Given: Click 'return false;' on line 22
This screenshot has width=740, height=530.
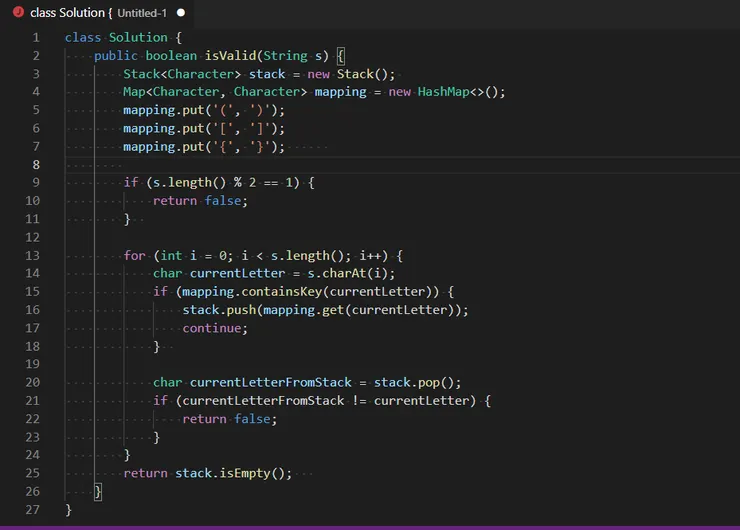Looking at the screenshot, I should [x=229, y=419].
